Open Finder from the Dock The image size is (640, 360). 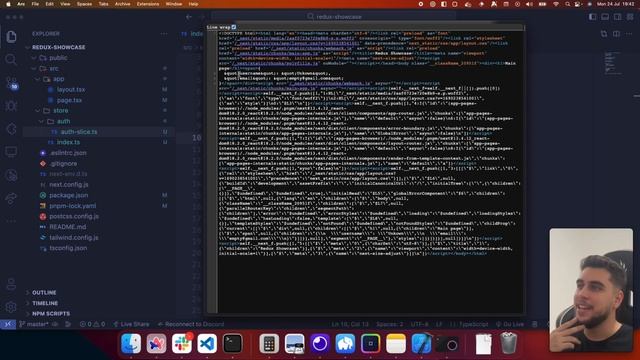(131, 343)
